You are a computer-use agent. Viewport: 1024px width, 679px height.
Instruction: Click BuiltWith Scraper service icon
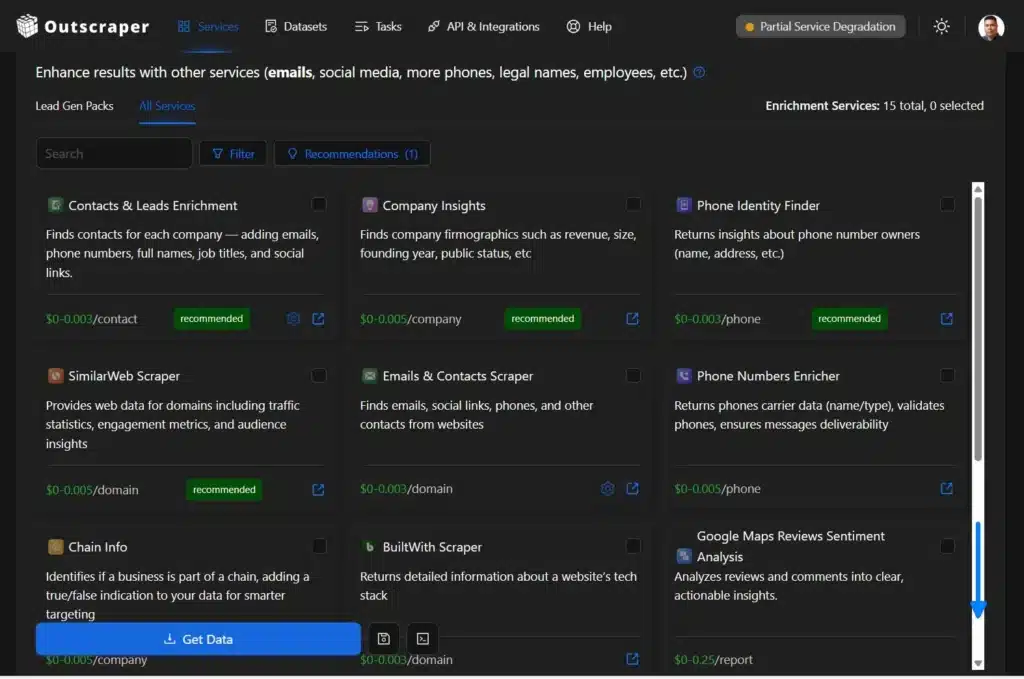[x=370, y=546]
